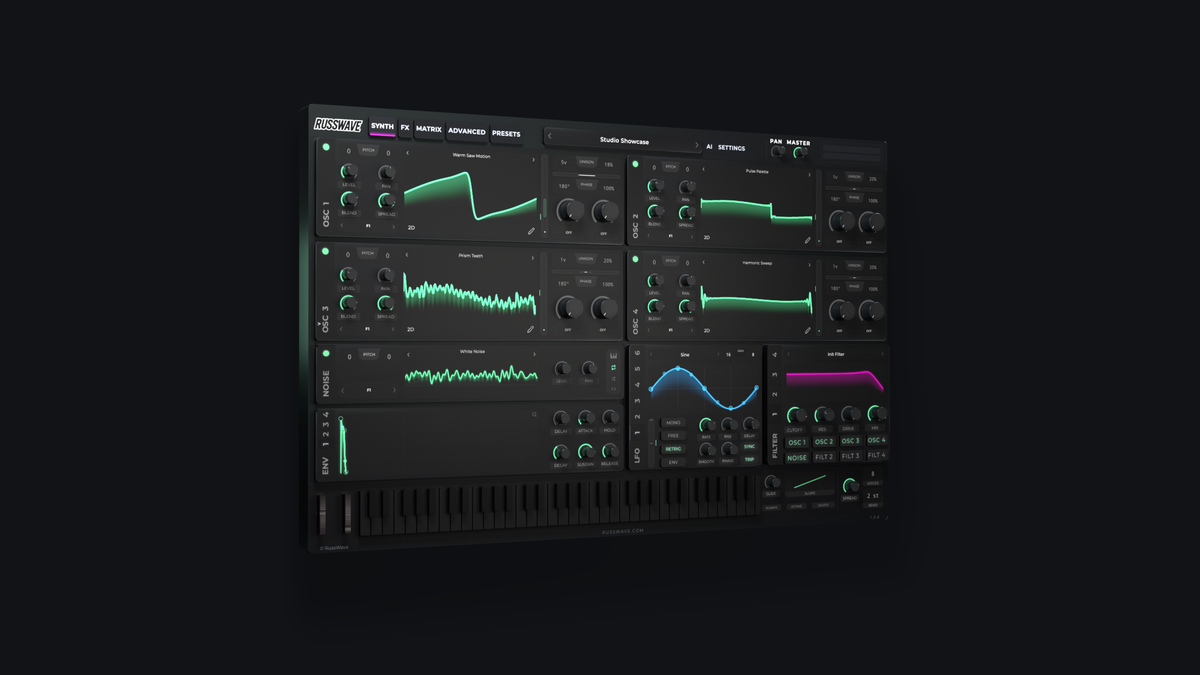Image resolution: width=1200 pixels, height=675 pixels.
Task: Click the OSC 3 Blend knob
Action: pyautogui.click(x=349, y=303)
